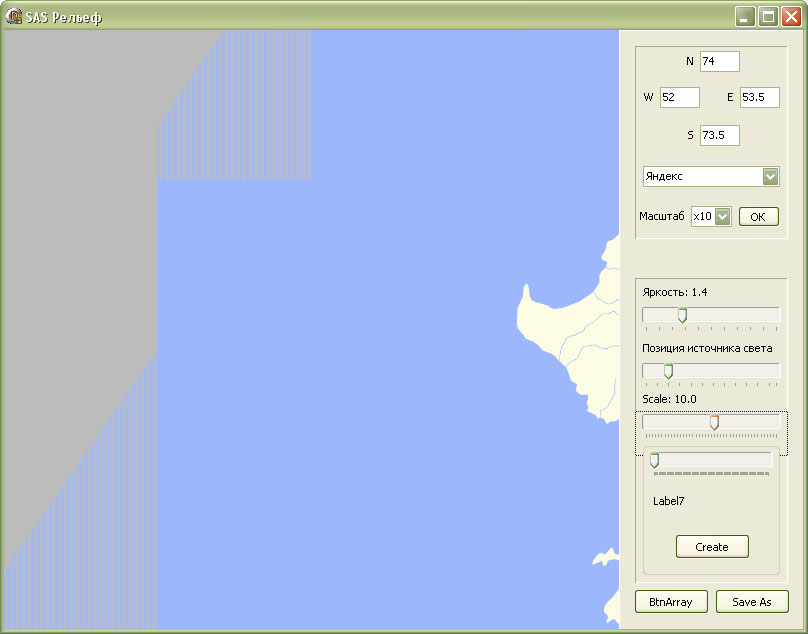808x634 pixels.
Task: Click the light source position slider thumb
Action: [x=668, y=371]
